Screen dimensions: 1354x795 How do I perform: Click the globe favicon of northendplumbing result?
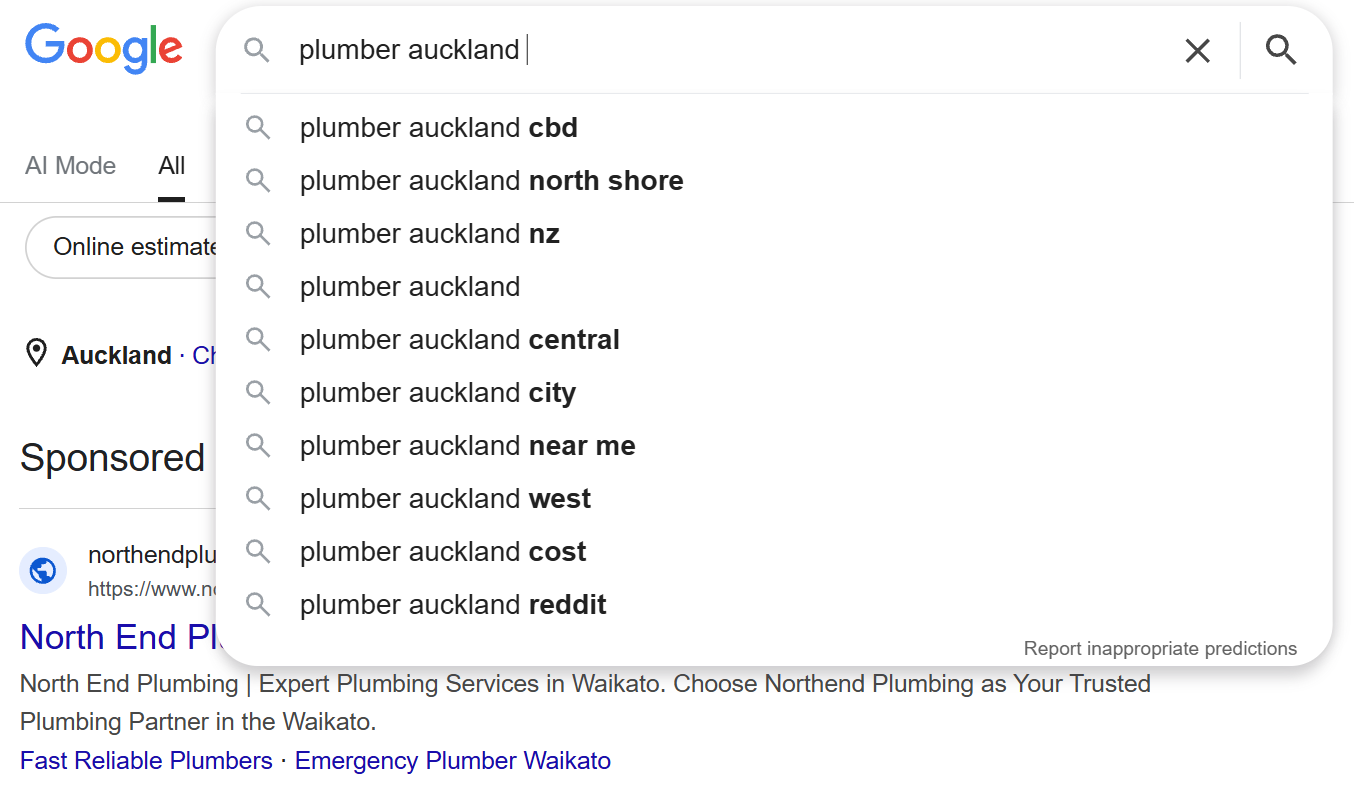43,571
